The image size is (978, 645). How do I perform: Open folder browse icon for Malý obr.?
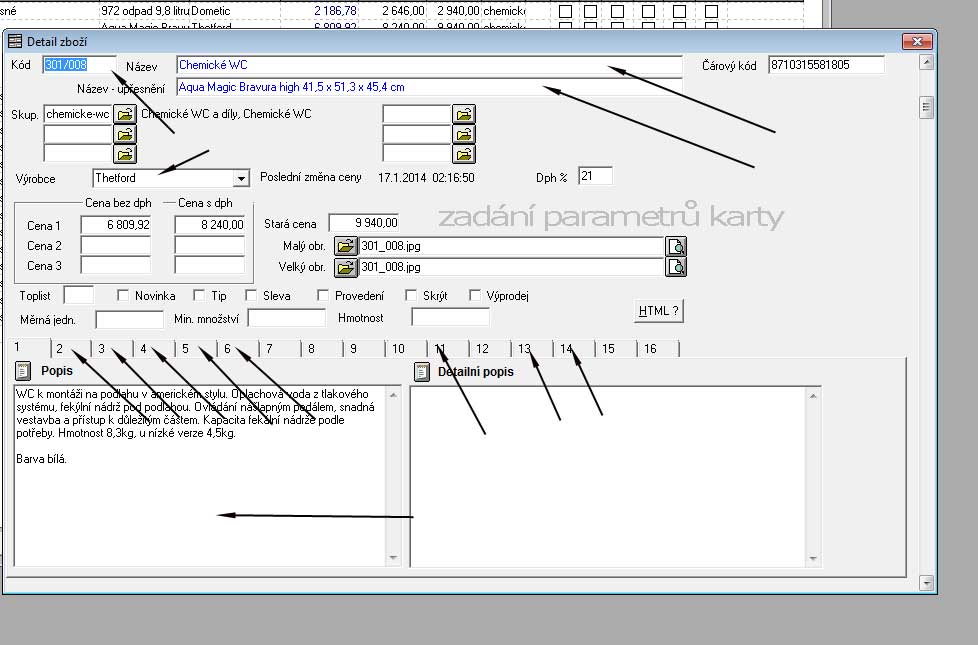[346, 246]
